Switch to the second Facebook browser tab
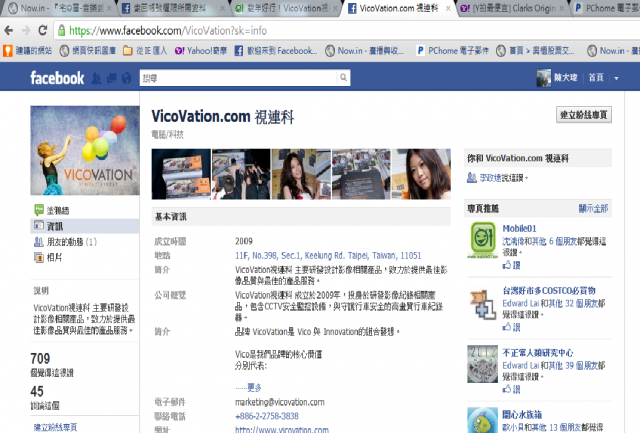This screenshot has height=433, width=640. [171, 8]
